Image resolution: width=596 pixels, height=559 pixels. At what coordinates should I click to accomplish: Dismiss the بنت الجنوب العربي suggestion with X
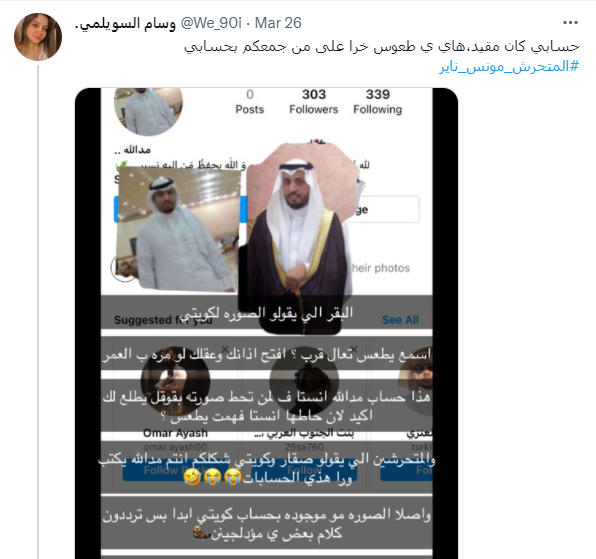tap(353, 349)
